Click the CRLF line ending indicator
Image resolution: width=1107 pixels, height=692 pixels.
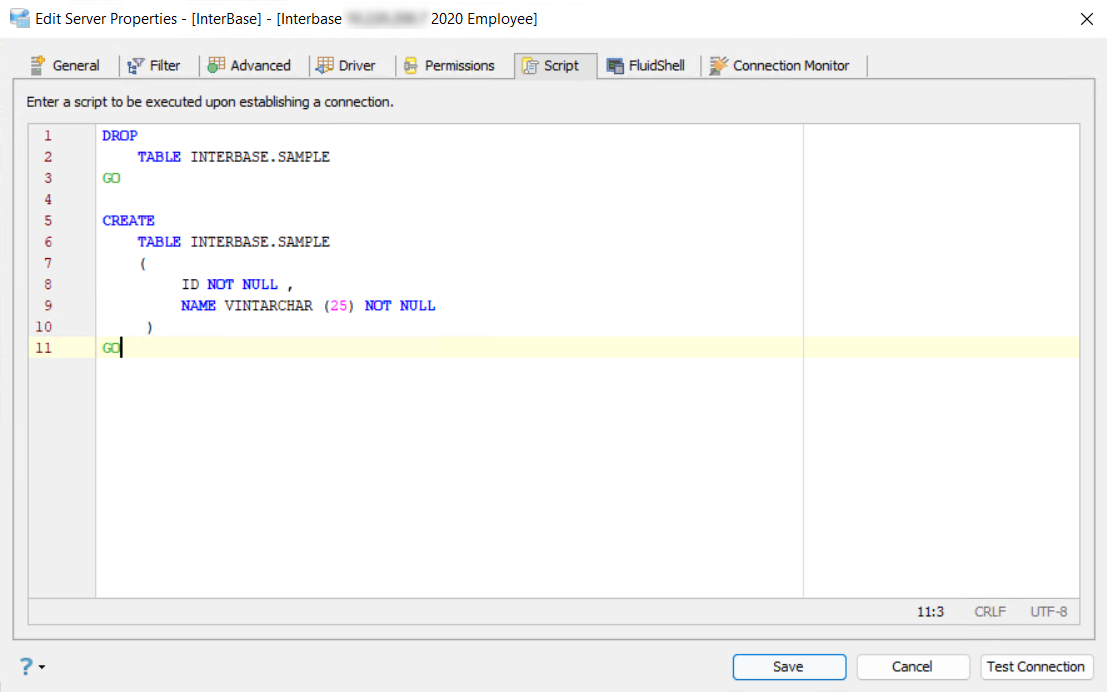click(x=990, y=612)
